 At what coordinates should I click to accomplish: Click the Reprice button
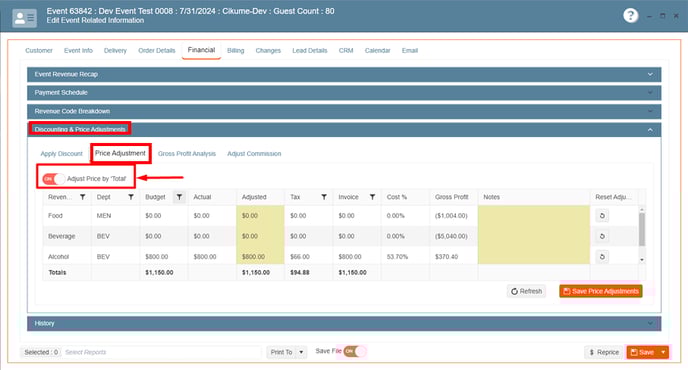pyautogui.click(x=604, y=352)
